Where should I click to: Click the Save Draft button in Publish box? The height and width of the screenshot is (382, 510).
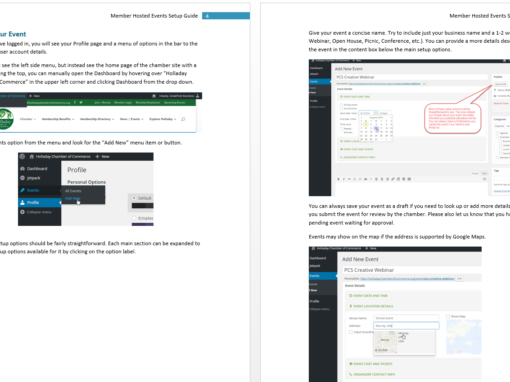[500, 84]
